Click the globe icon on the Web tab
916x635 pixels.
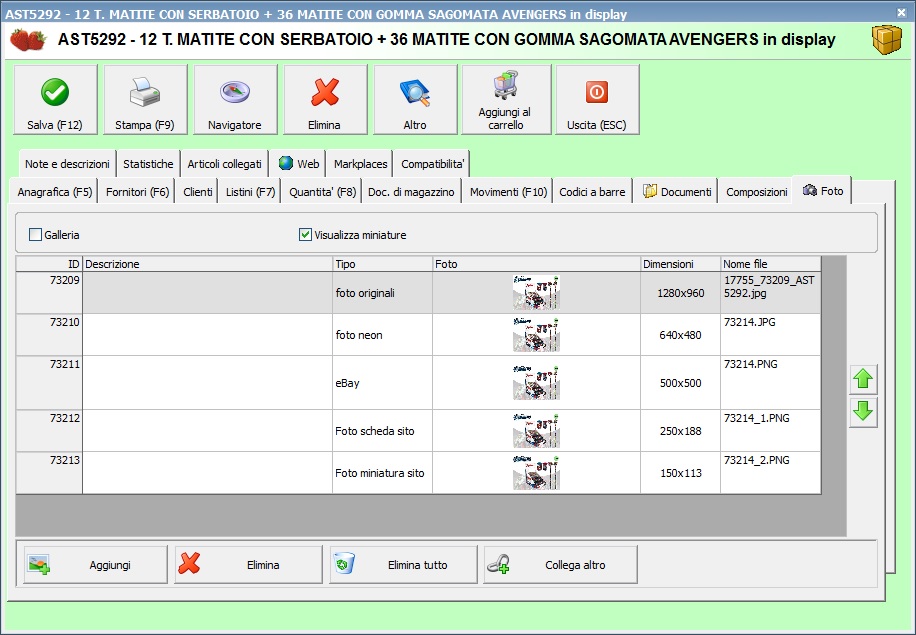coord(286,163)
